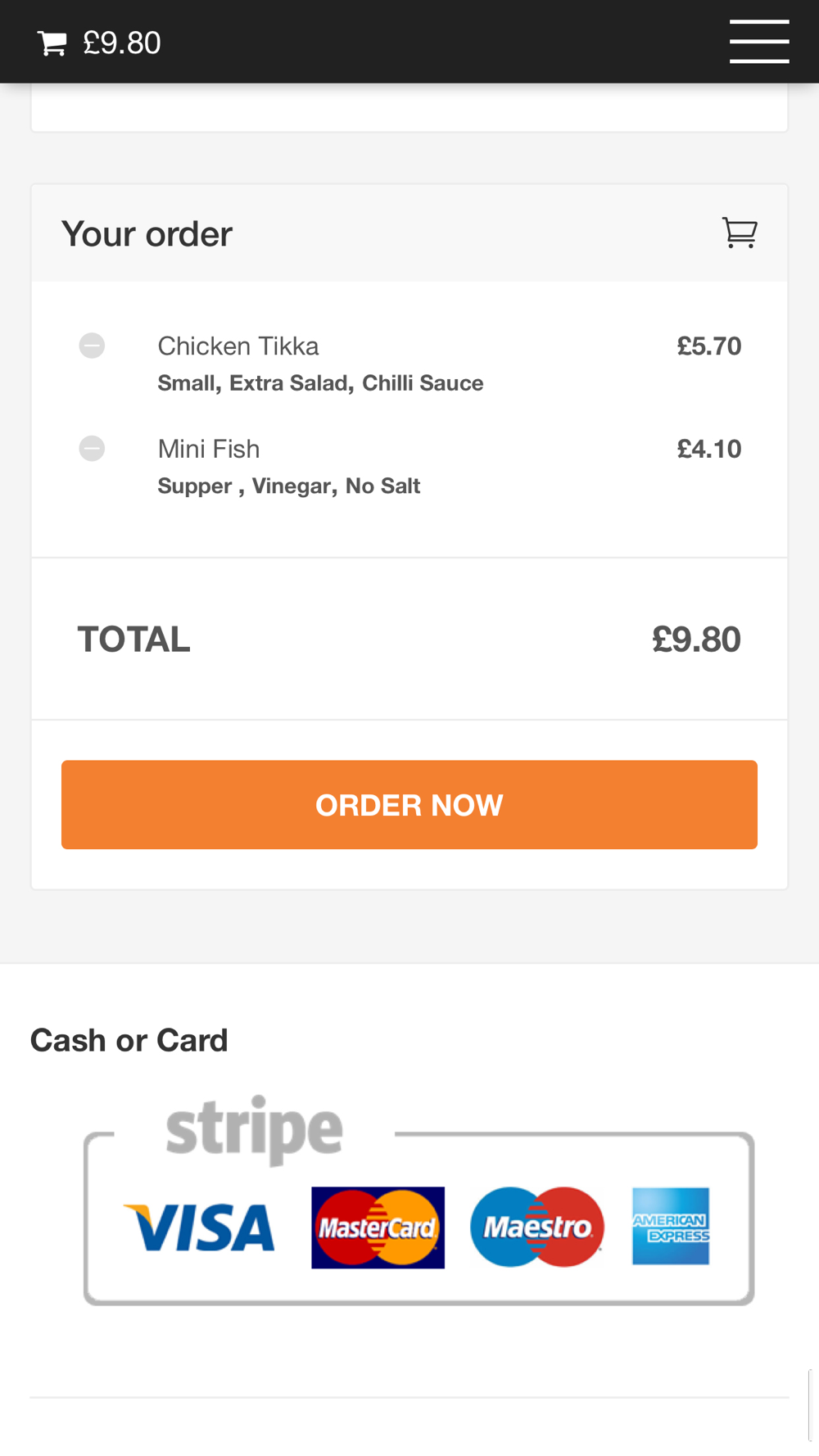Click the Maestro logo
The width and height of the screenshot is (819, 1456).
[537, 1227]
